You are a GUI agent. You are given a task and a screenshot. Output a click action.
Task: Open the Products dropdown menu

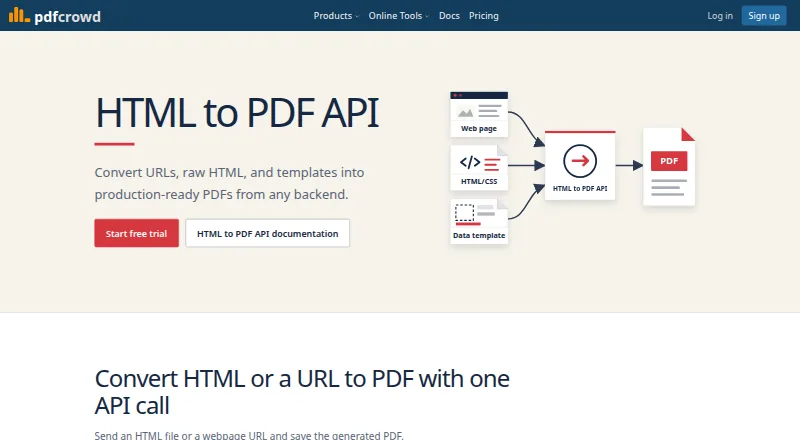click(336, 16)
